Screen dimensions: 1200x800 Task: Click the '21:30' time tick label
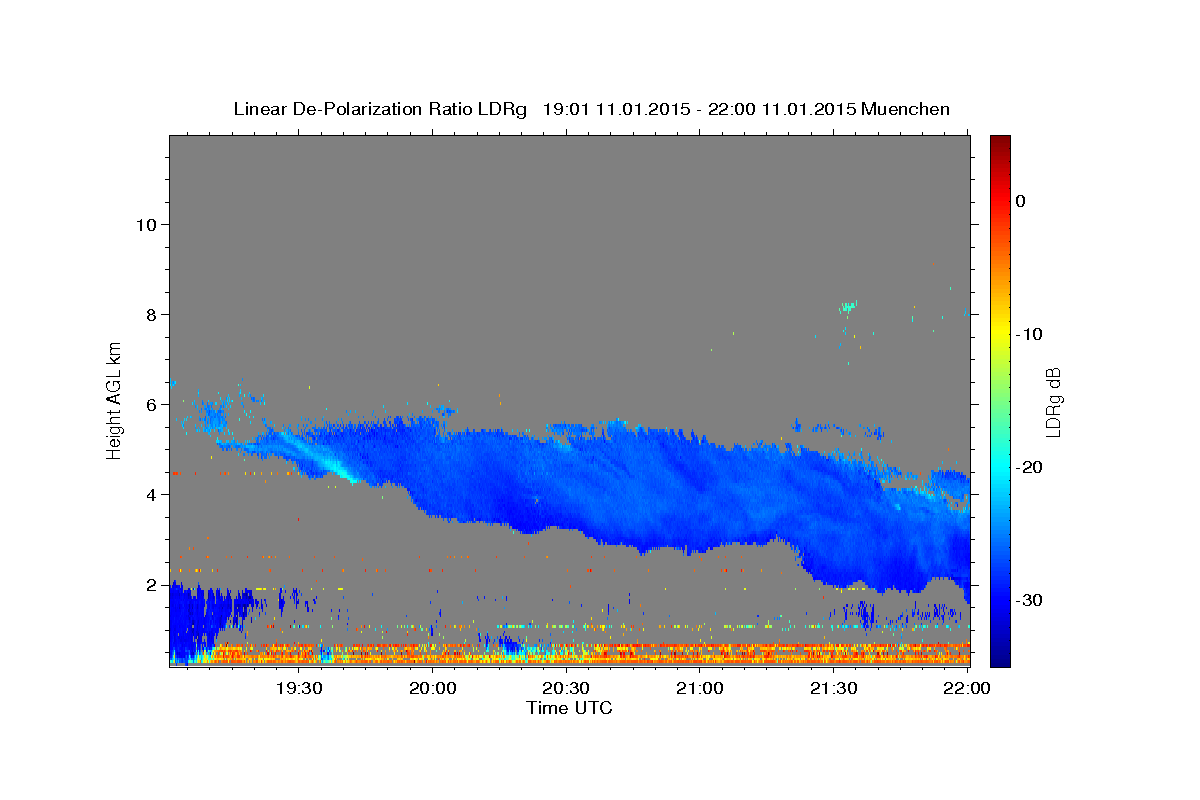tap(833, 689)
